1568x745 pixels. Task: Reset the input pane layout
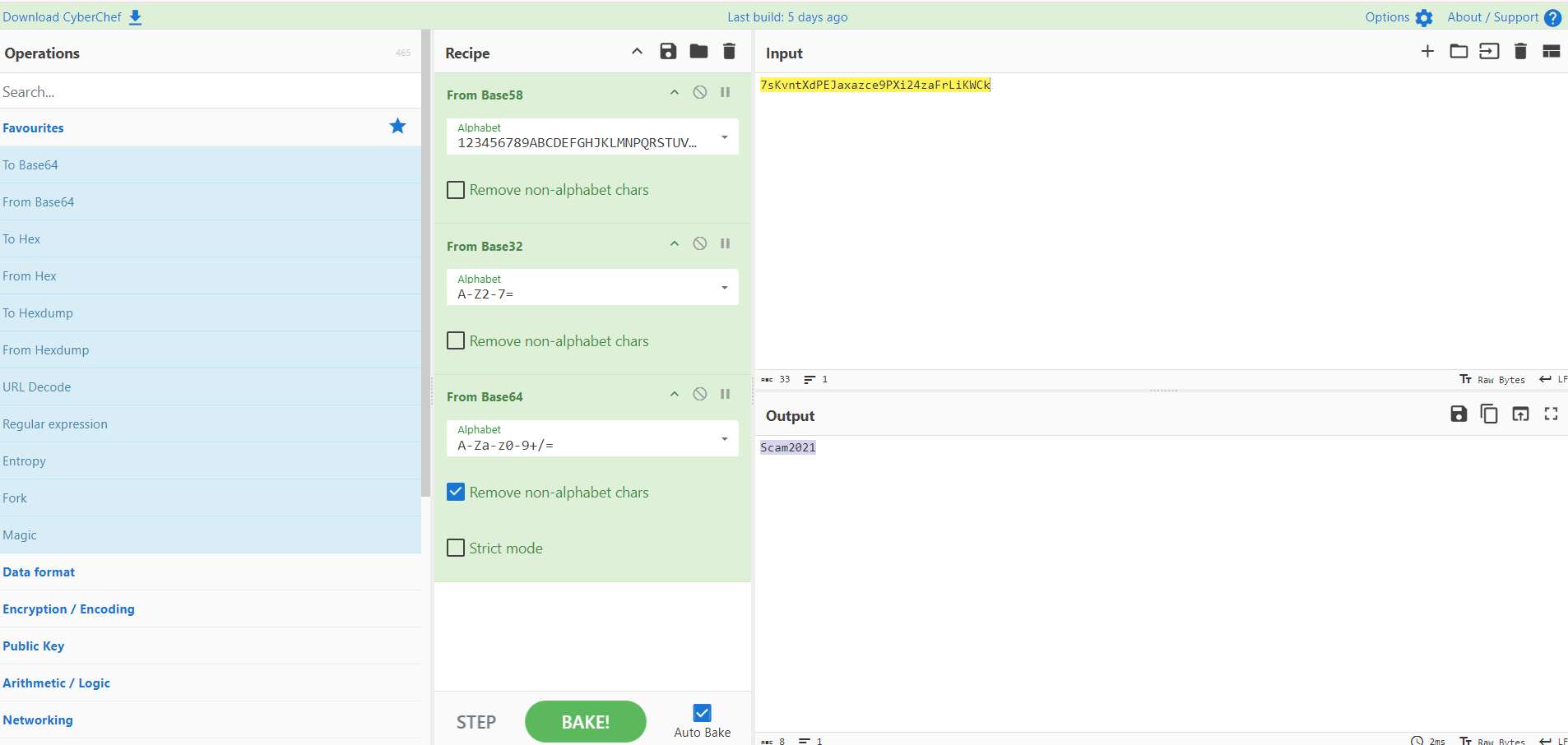pyautogui.click(x=1551, y=52)
